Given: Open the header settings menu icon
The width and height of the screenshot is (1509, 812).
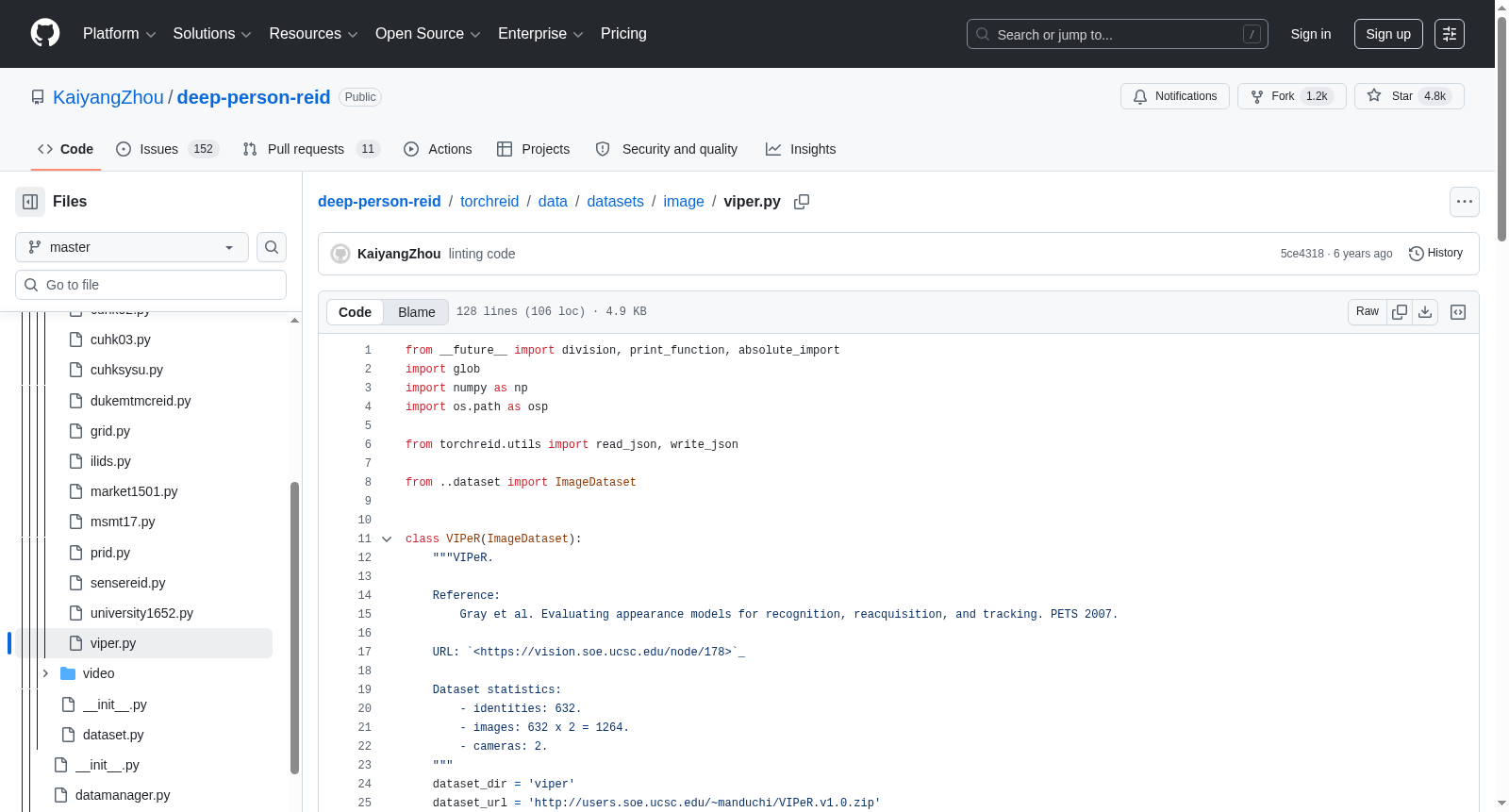Looking at the screenshot, I should (1450, 34).
